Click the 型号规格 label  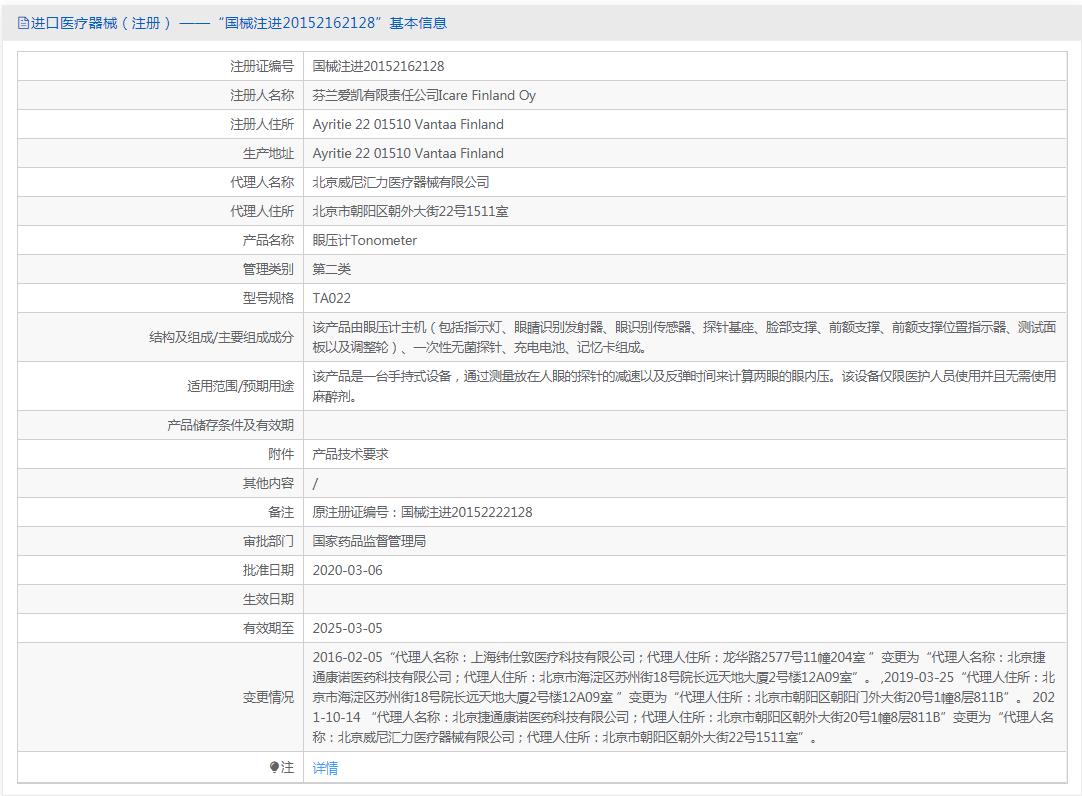[268, 298]
